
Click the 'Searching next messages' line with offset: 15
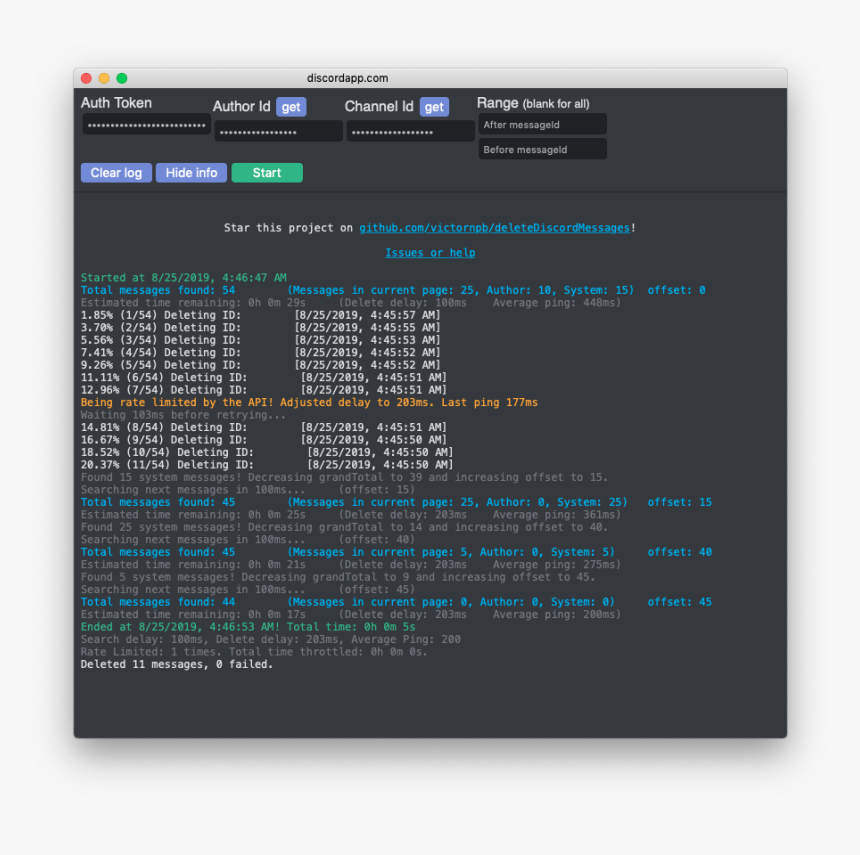[x=248, y=490]
